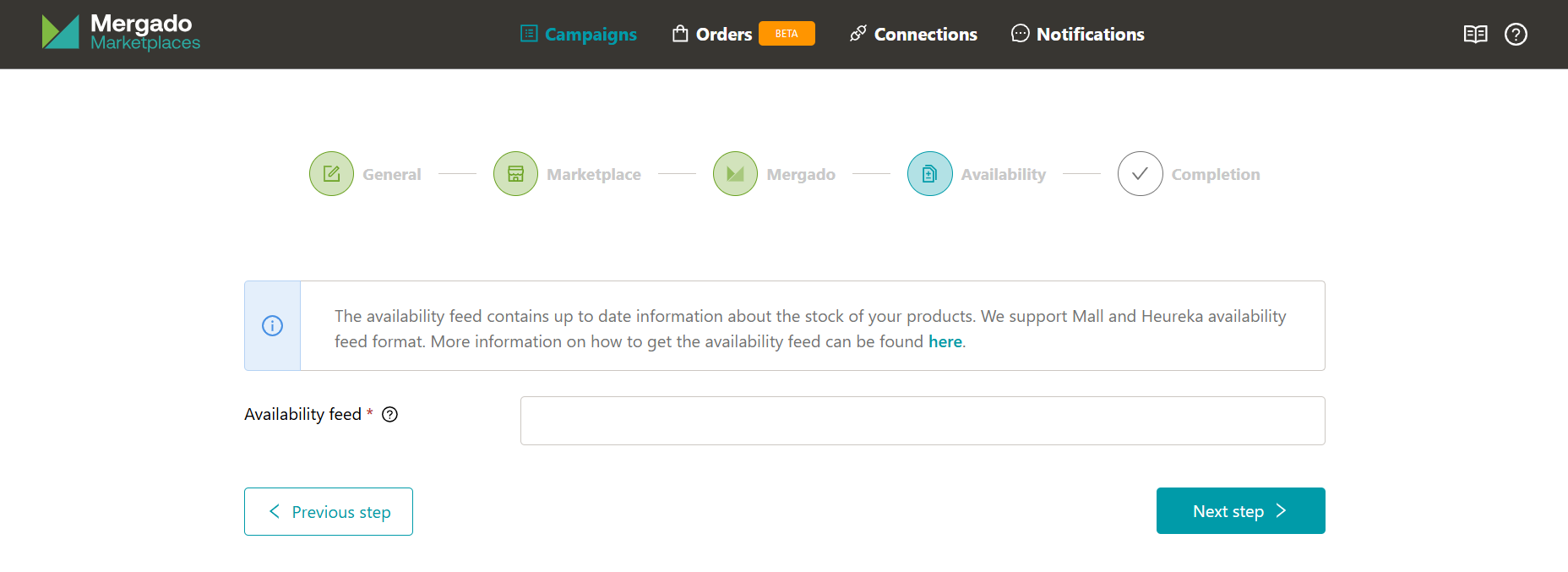
Task: Select the Marketplace step store icon
Action: pyautogui.click(x=515, y=174)
